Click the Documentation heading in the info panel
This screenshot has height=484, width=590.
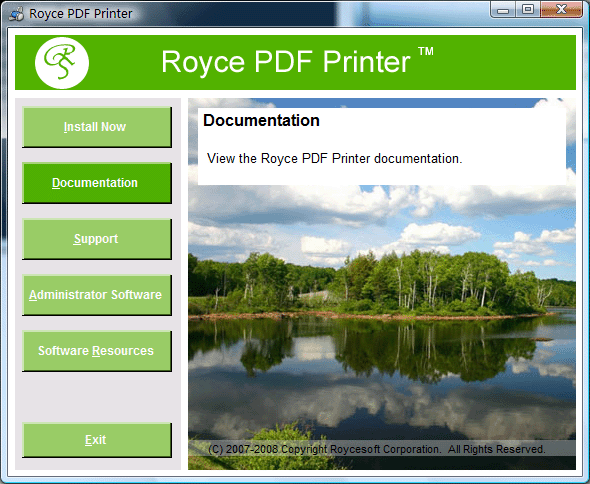(261, 120)
